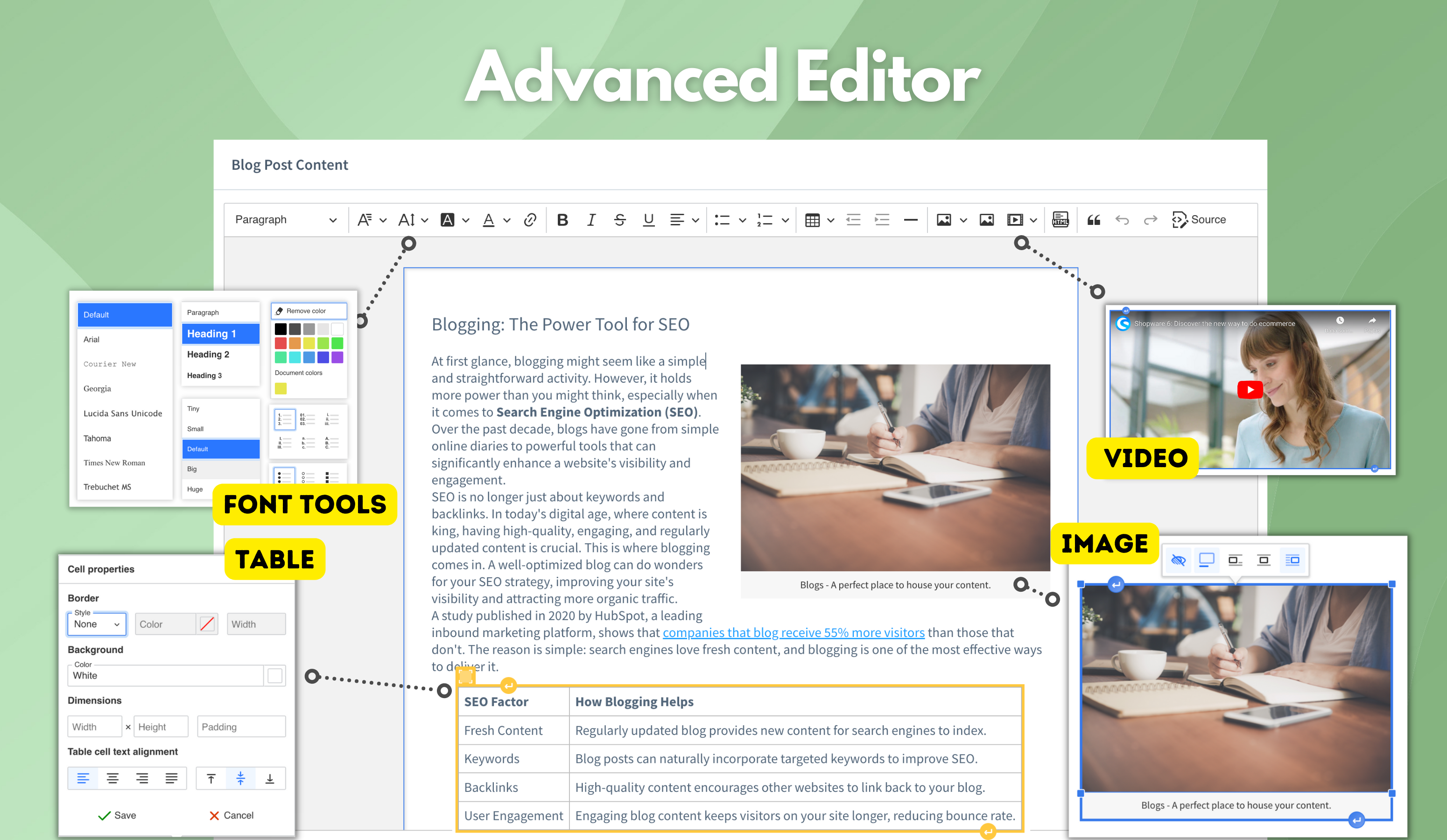Click the insert media video icon
Screen dimensions: 1447x840
pos(1015,220)
